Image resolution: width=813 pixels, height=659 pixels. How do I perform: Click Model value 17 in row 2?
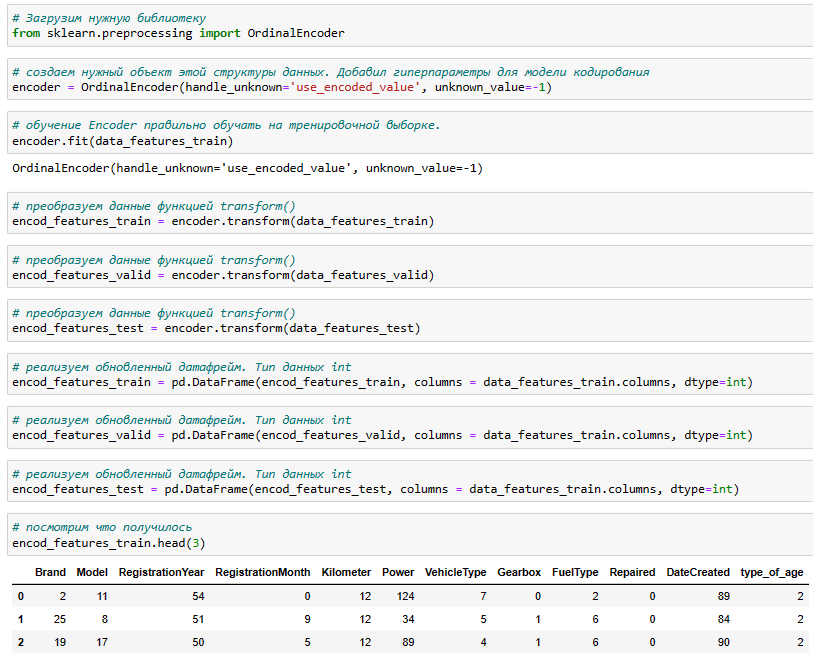pyautogui.click(x=102, y=642)
